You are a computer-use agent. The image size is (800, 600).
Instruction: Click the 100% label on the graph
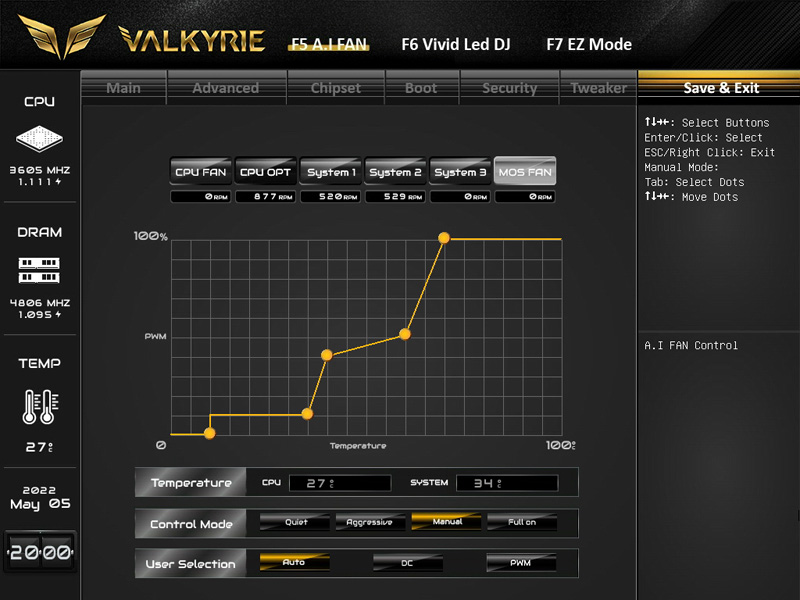pos(151,236)
